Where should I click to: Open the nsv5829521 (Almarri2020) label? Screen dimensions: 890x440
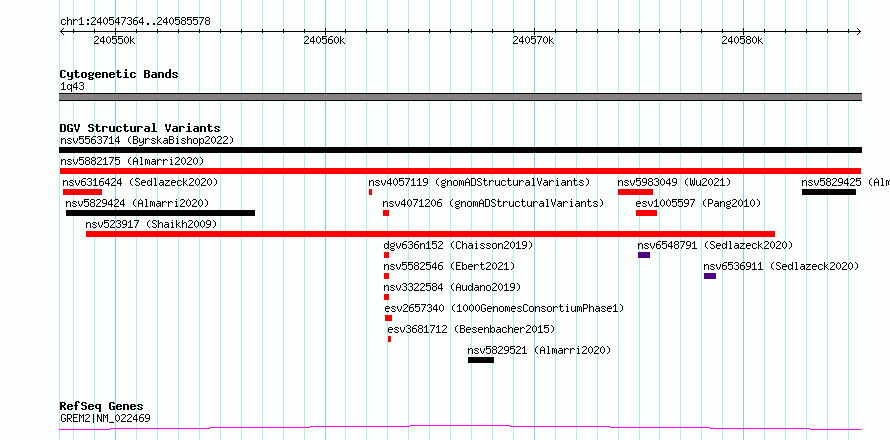coord(539,350)
